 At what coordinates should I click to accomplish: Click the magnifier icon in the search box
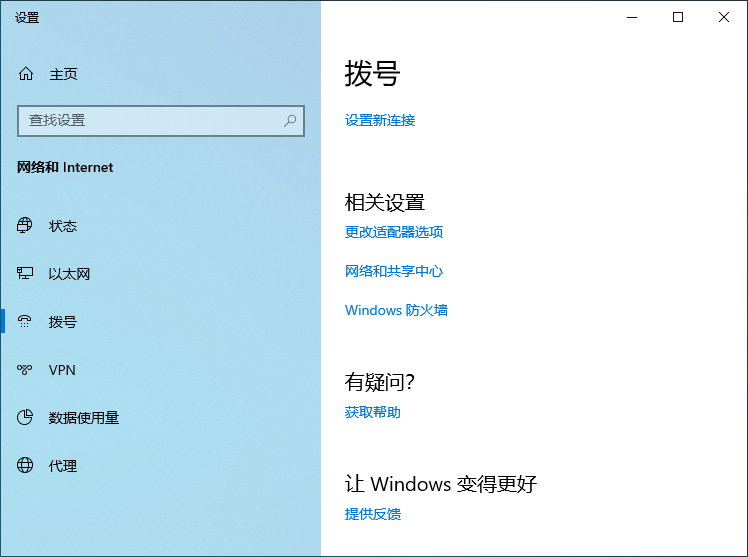290,120
